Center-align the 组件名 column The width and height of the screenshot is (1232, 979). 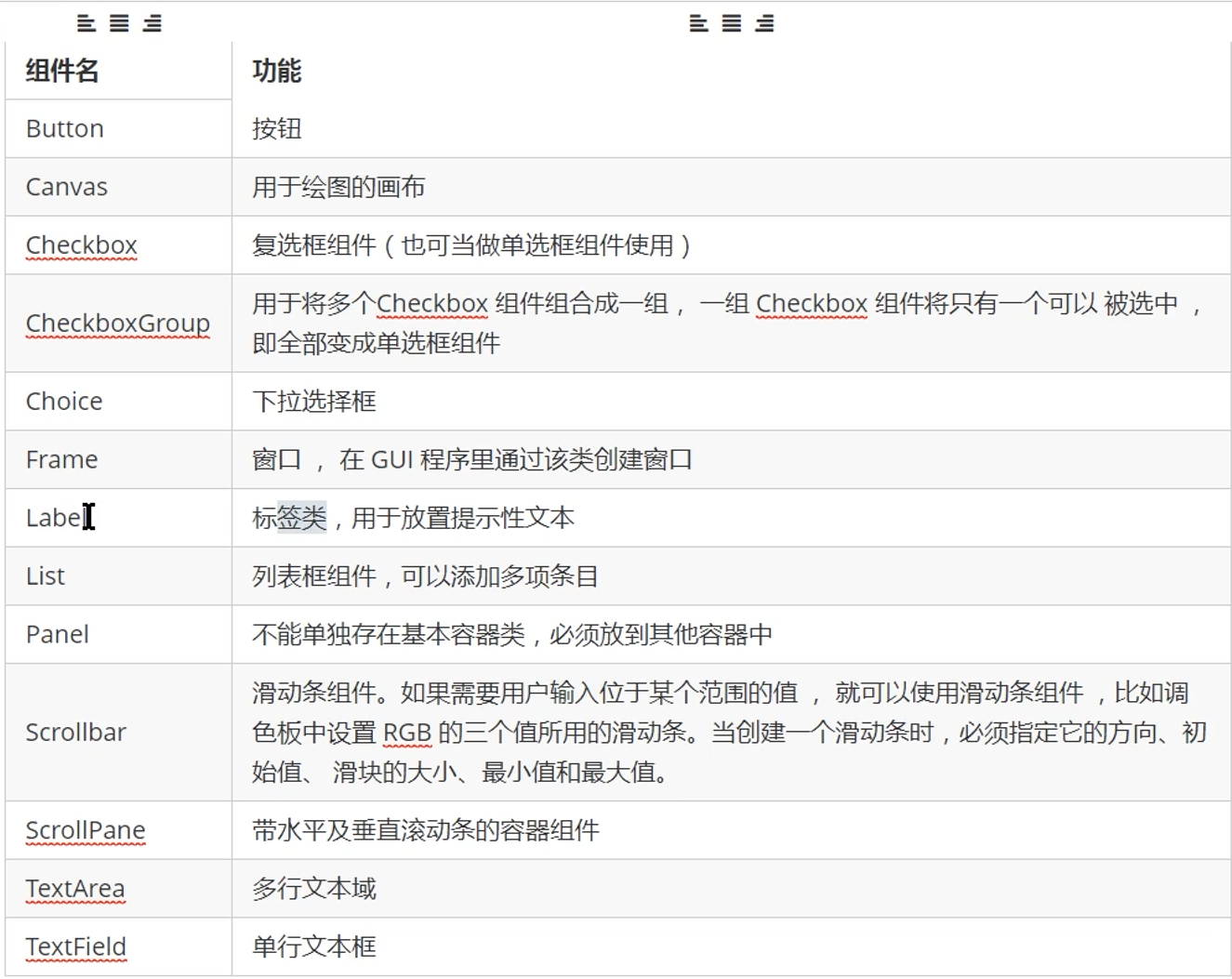click(x=119, y=24)
